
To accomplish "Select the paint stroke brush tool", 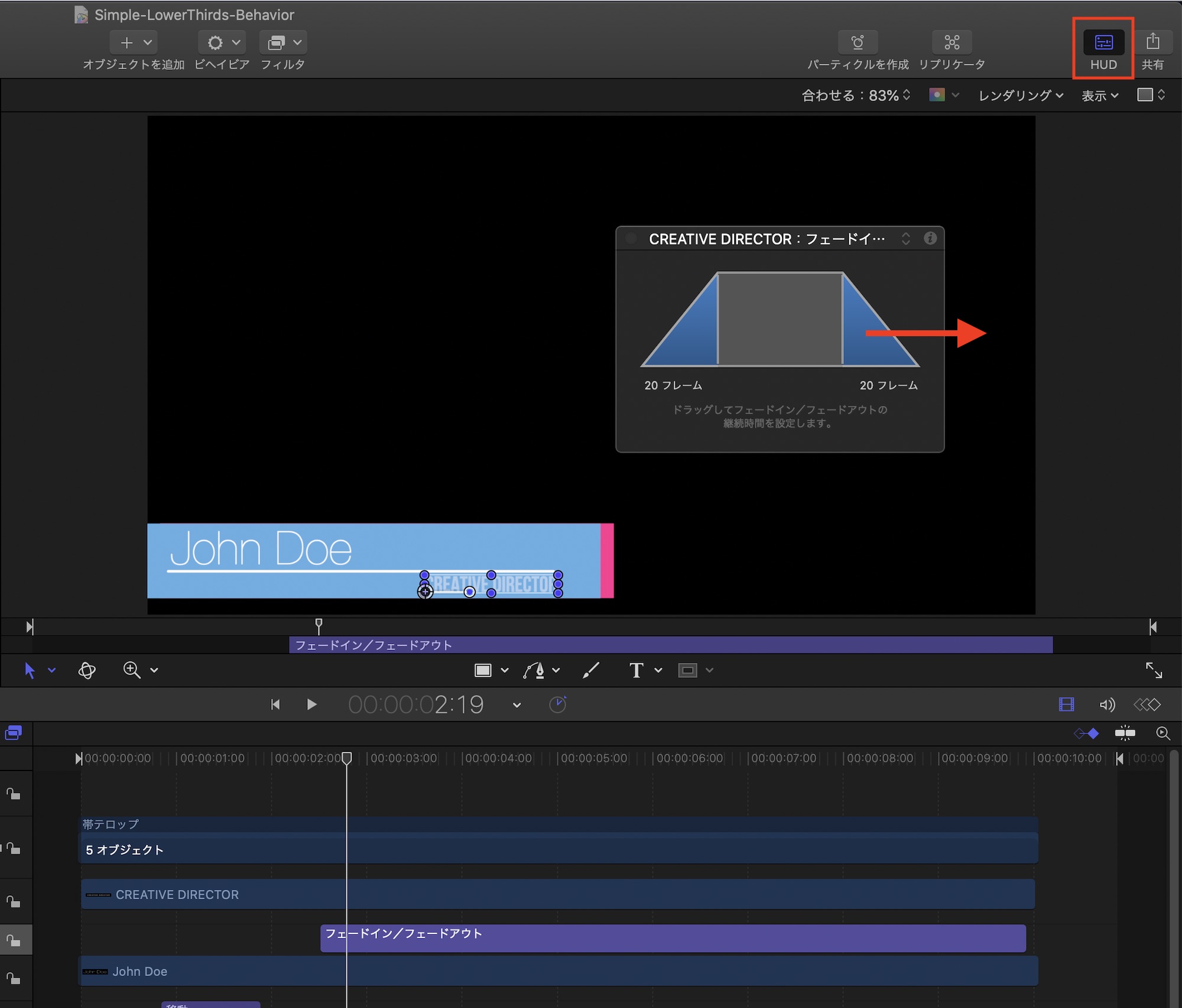I will [x=590, y=670].
